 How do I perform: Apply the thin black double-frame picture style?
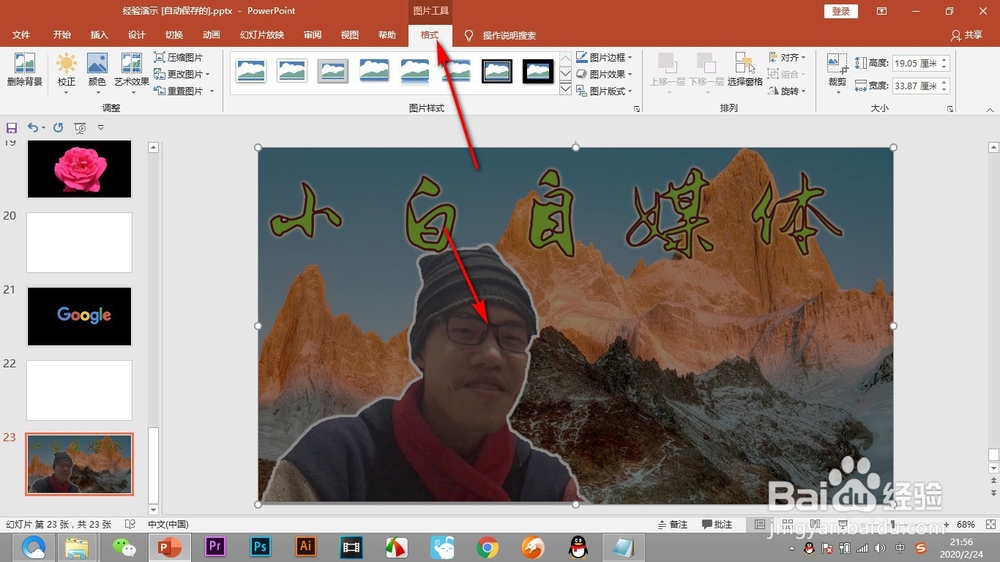[497, 71]
